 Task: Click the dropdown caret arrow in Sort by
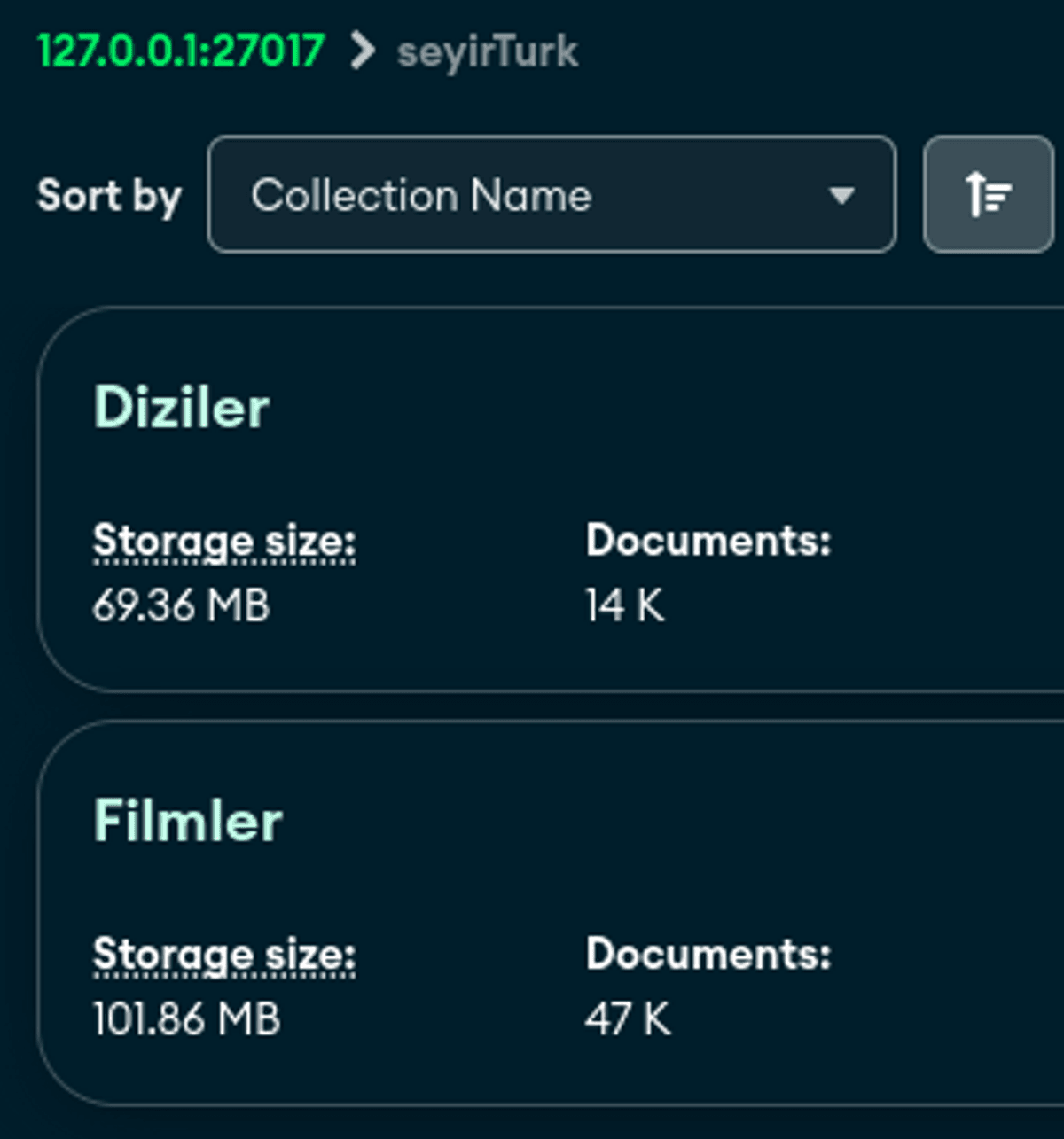(x=841, y=195)
